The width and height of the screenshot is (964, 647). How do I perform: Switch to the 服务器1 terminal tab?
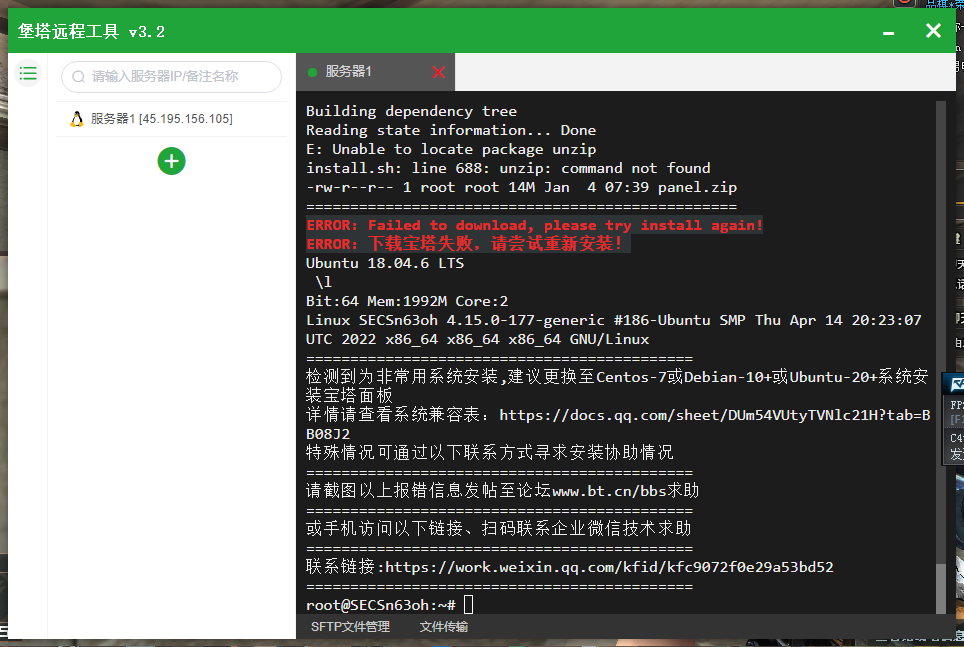376,72
